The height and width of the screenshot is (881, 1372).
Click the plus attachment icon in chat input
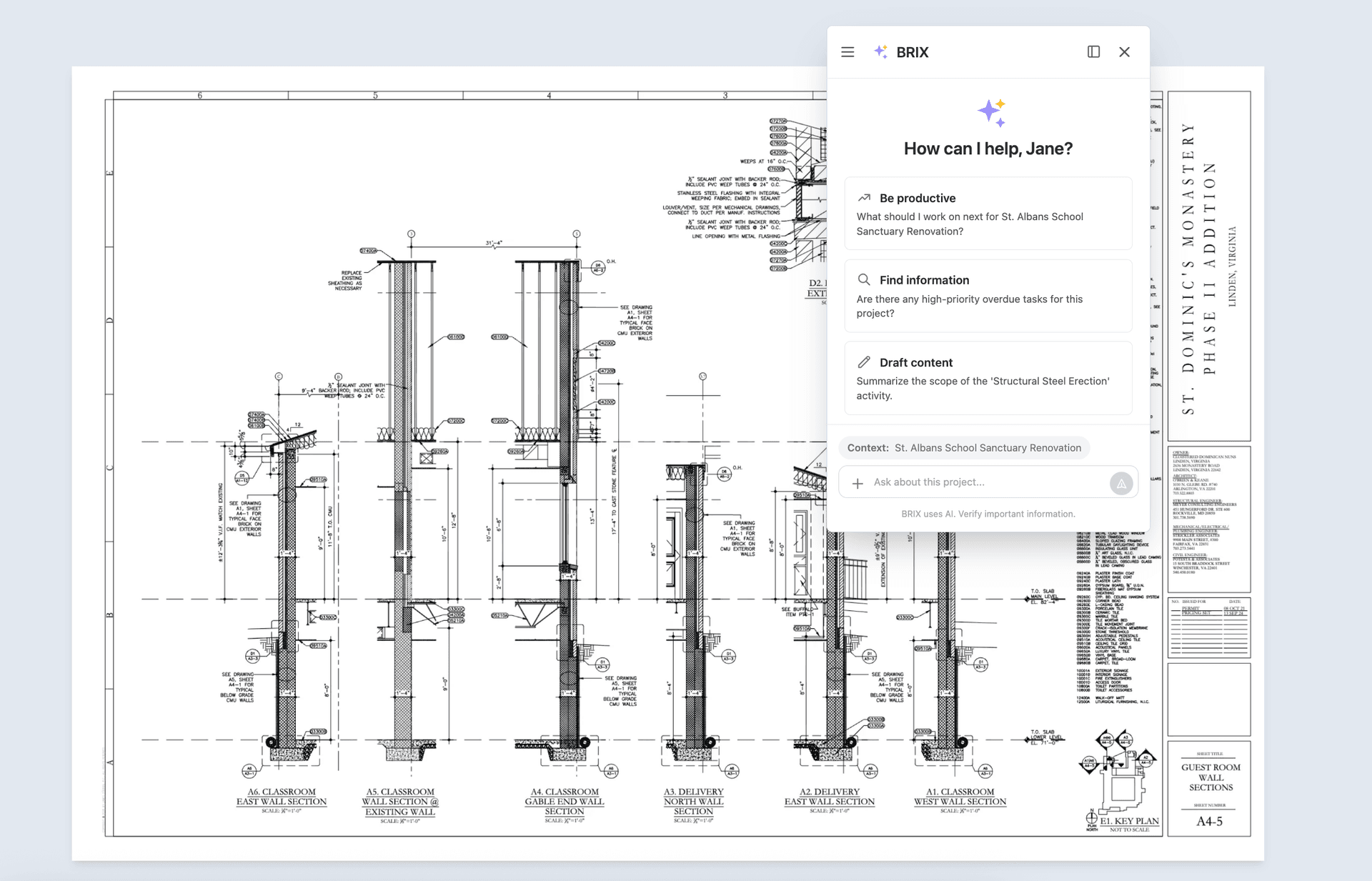pos(857,483)
